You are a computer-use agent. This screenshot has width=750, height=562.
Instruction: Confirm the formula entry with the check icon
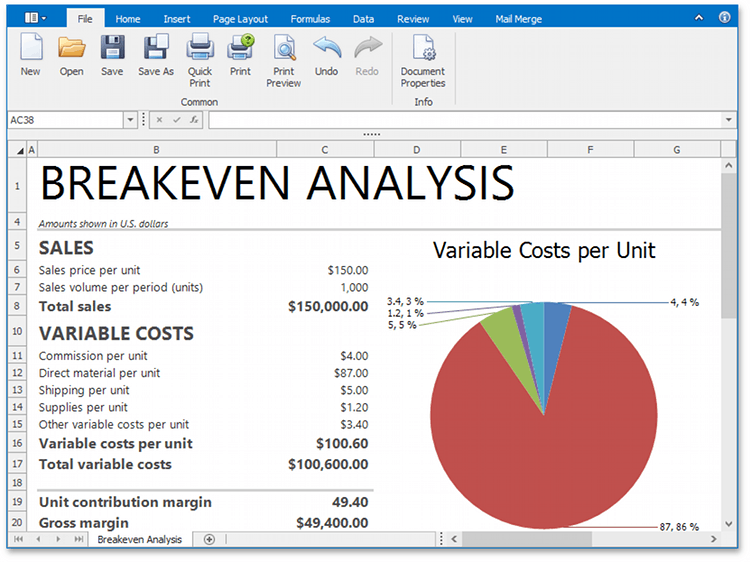tap(177, 120)
